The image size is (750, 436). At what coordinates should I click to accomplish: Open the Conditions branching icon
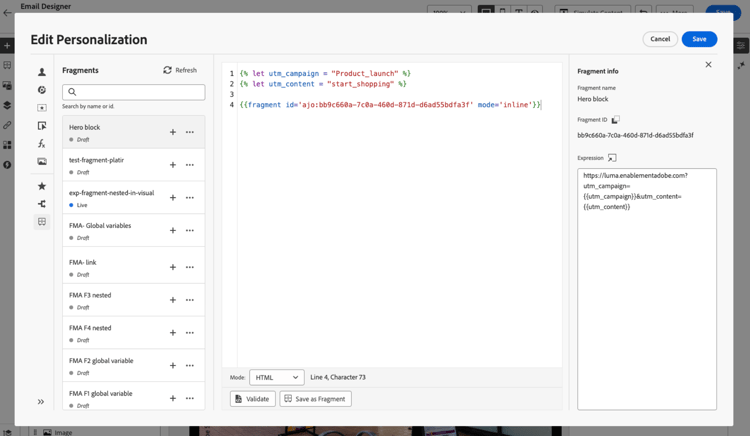pos(42,204)
